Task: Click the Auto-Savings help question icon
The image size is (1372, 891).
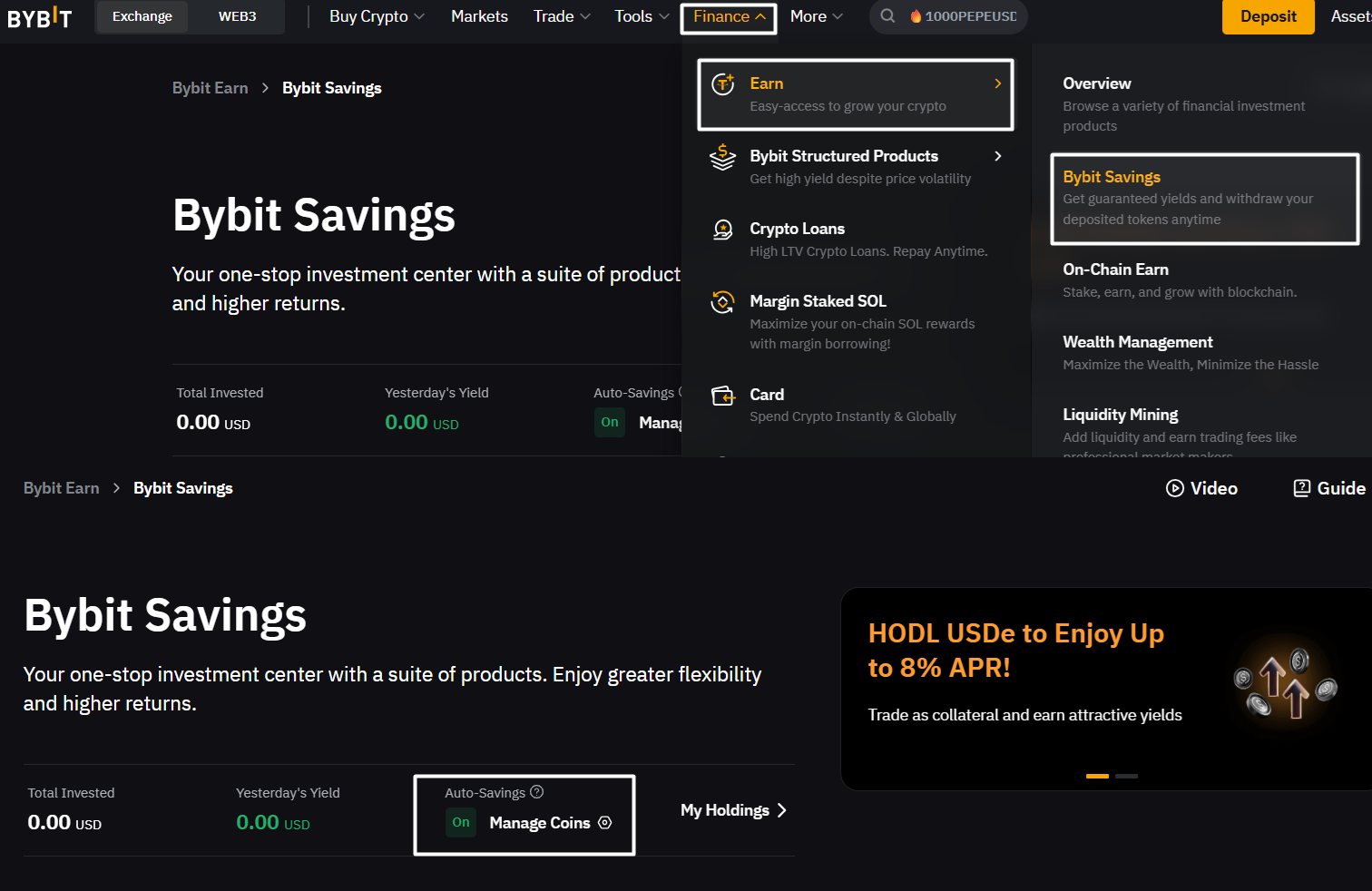Action: coord(537,792)
